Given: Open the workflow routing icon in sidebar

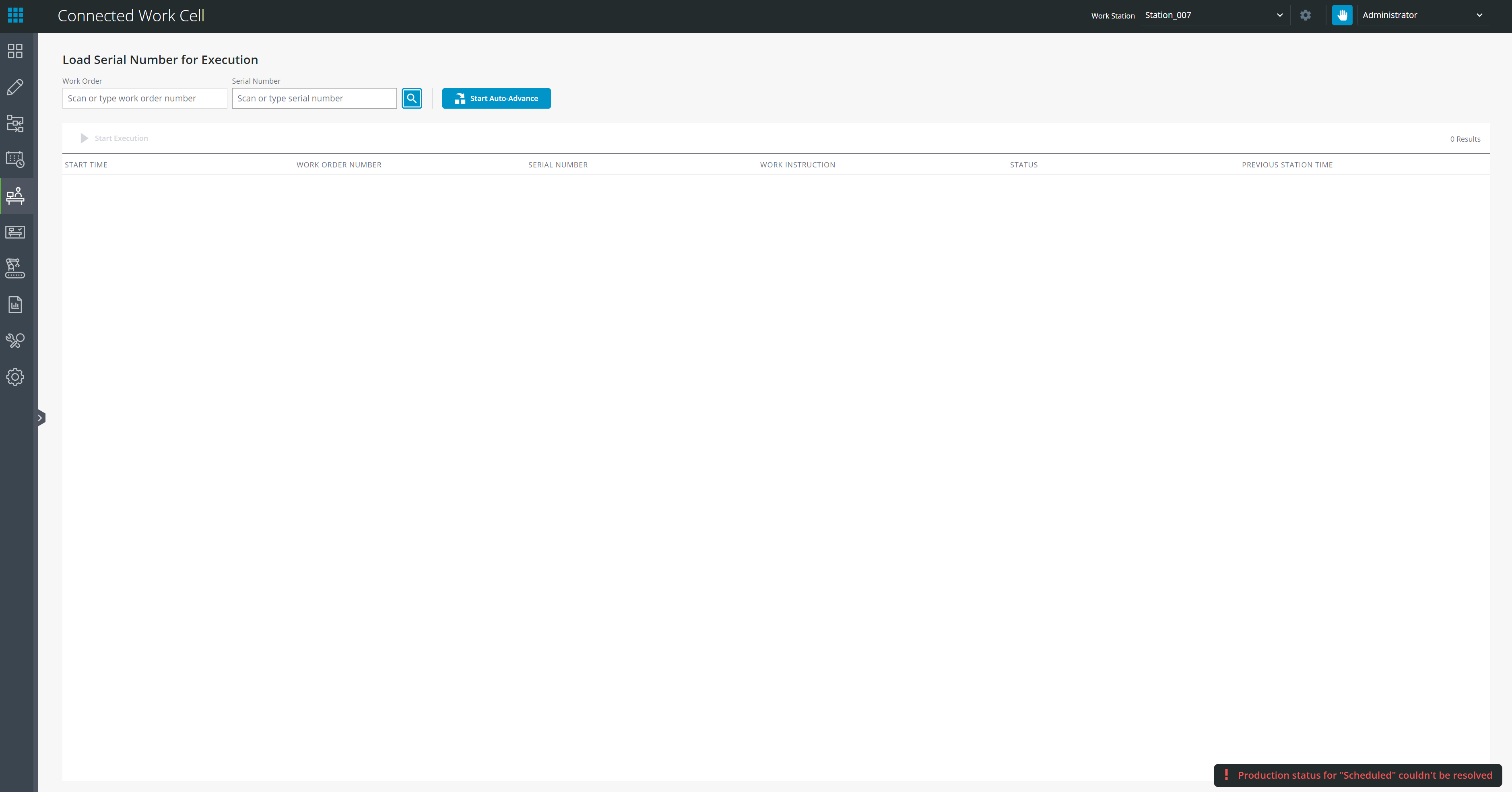Looking at the screenshot, I should point(15,123).
